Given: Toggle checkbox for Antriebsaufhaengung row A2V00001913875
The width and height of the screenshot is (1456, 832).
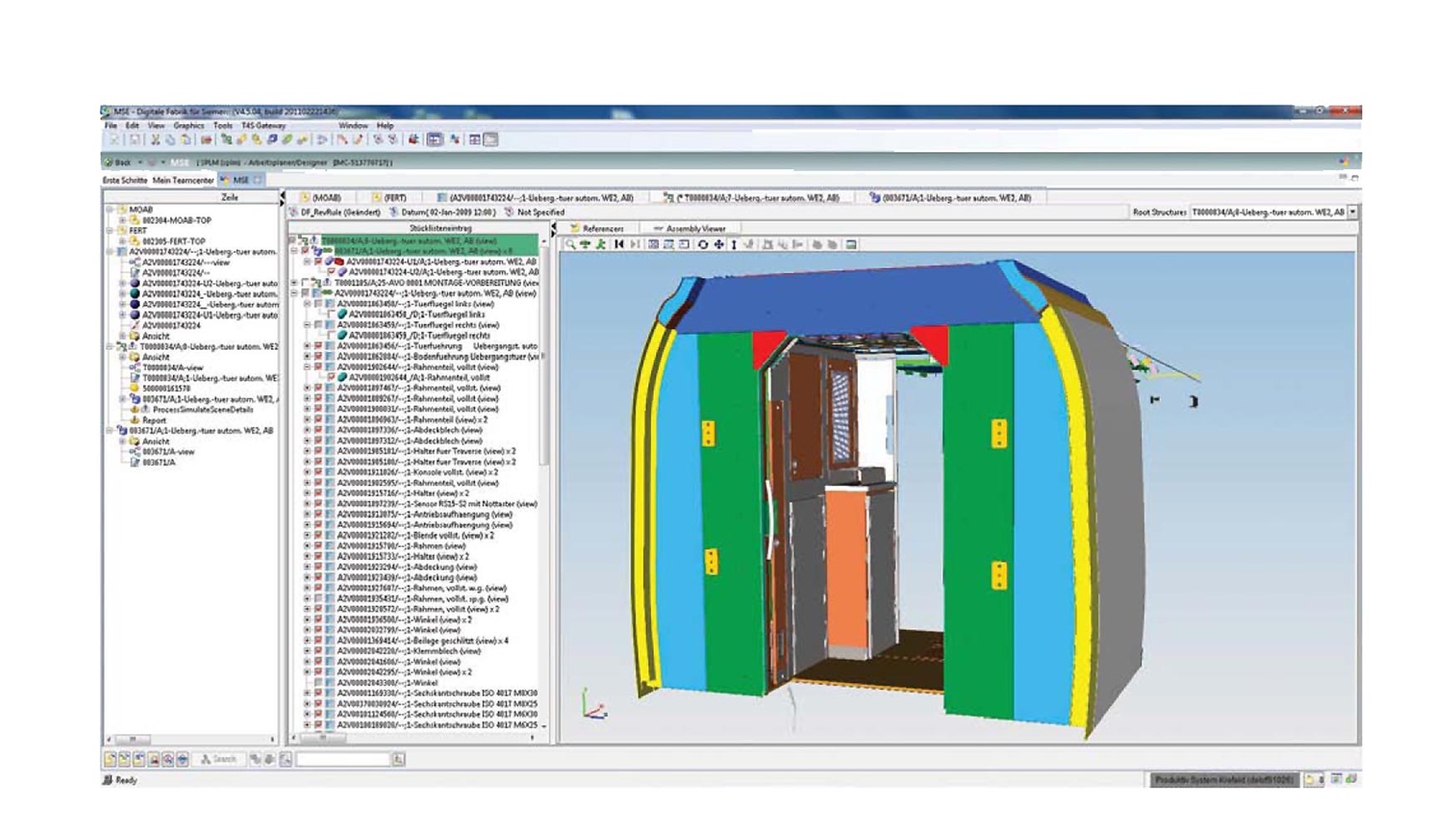Looking at the screenshot, I should [x=319, y=515].
